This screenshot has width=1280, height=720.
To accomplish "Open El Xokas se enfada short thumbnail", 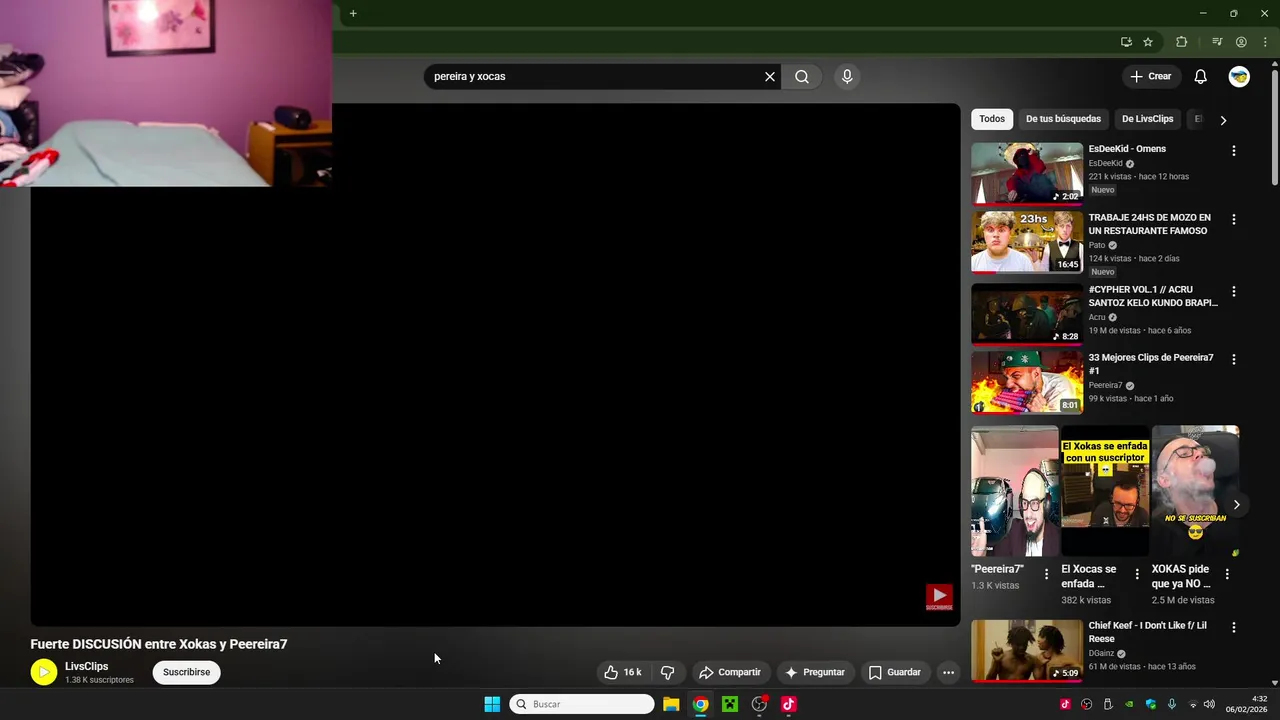I will pyautogui.click(x=1105, y=491).
